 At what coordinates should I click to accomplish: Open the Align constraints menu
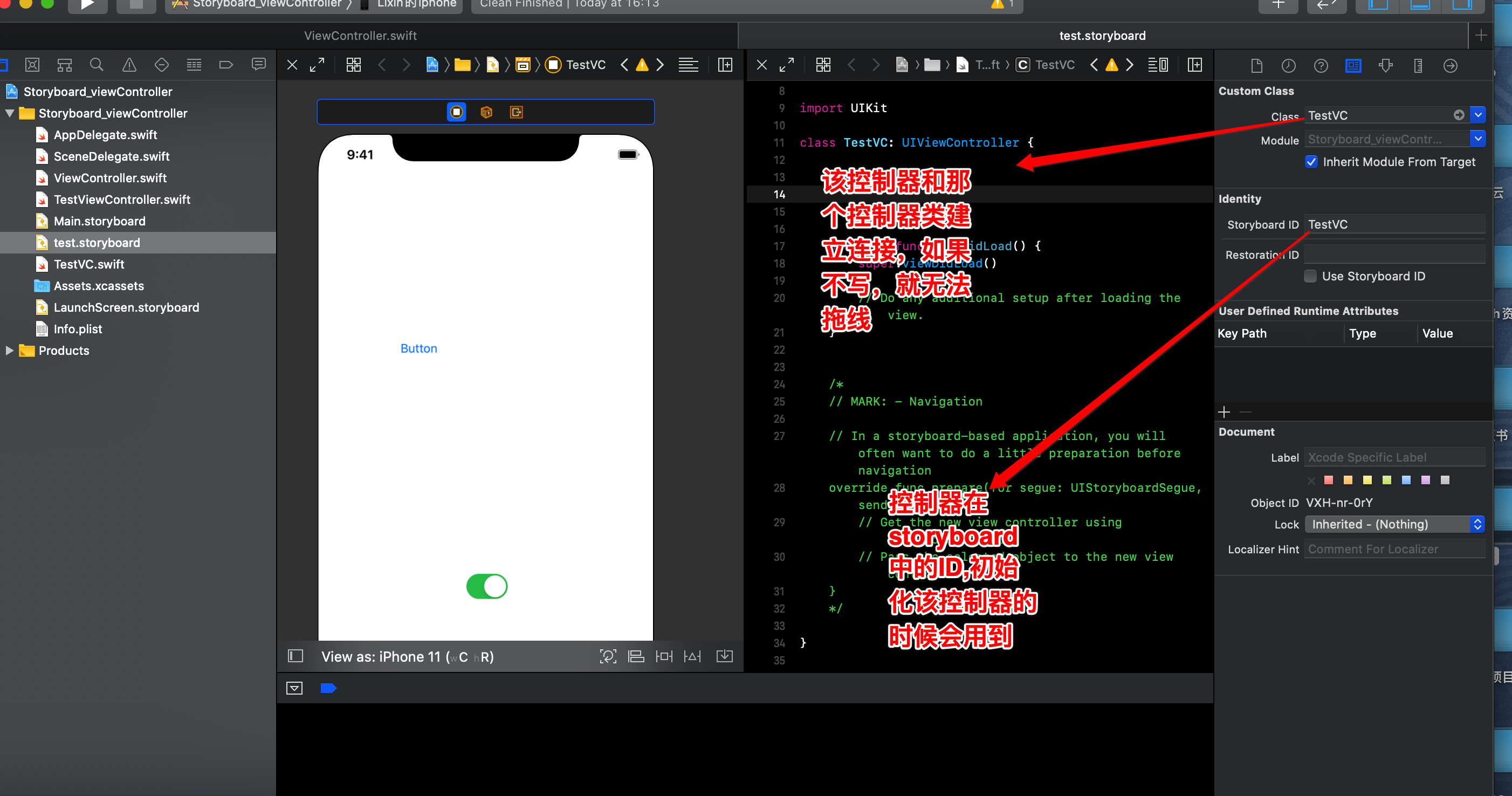636,656
